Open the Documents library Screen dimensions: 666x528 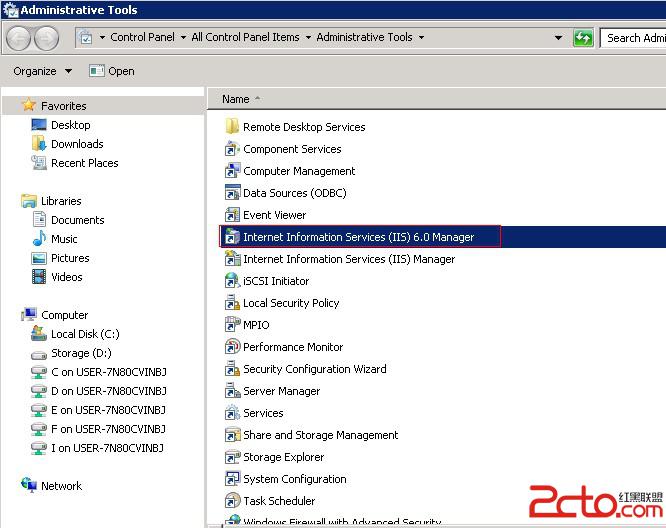(x=78, y=220)
